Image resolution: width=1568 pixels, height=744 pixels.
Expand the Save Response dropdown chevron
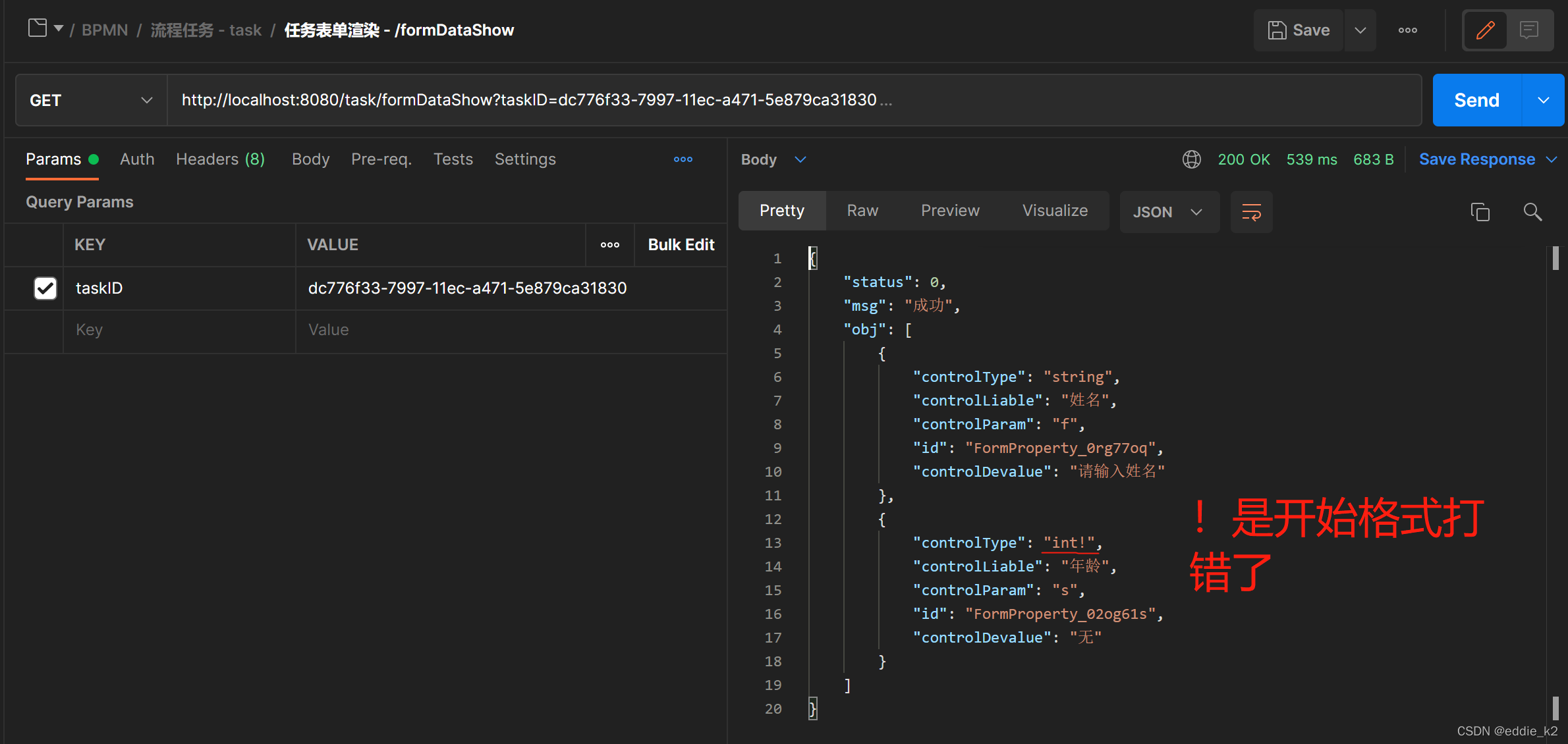(1552, 159)
